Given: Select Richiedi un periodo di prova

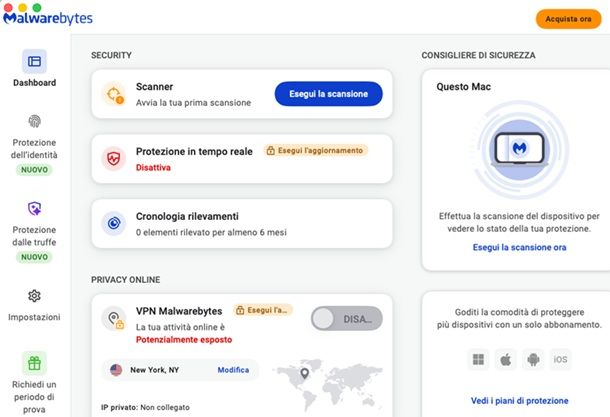Looking at the screenshot, I should point(34,397).
